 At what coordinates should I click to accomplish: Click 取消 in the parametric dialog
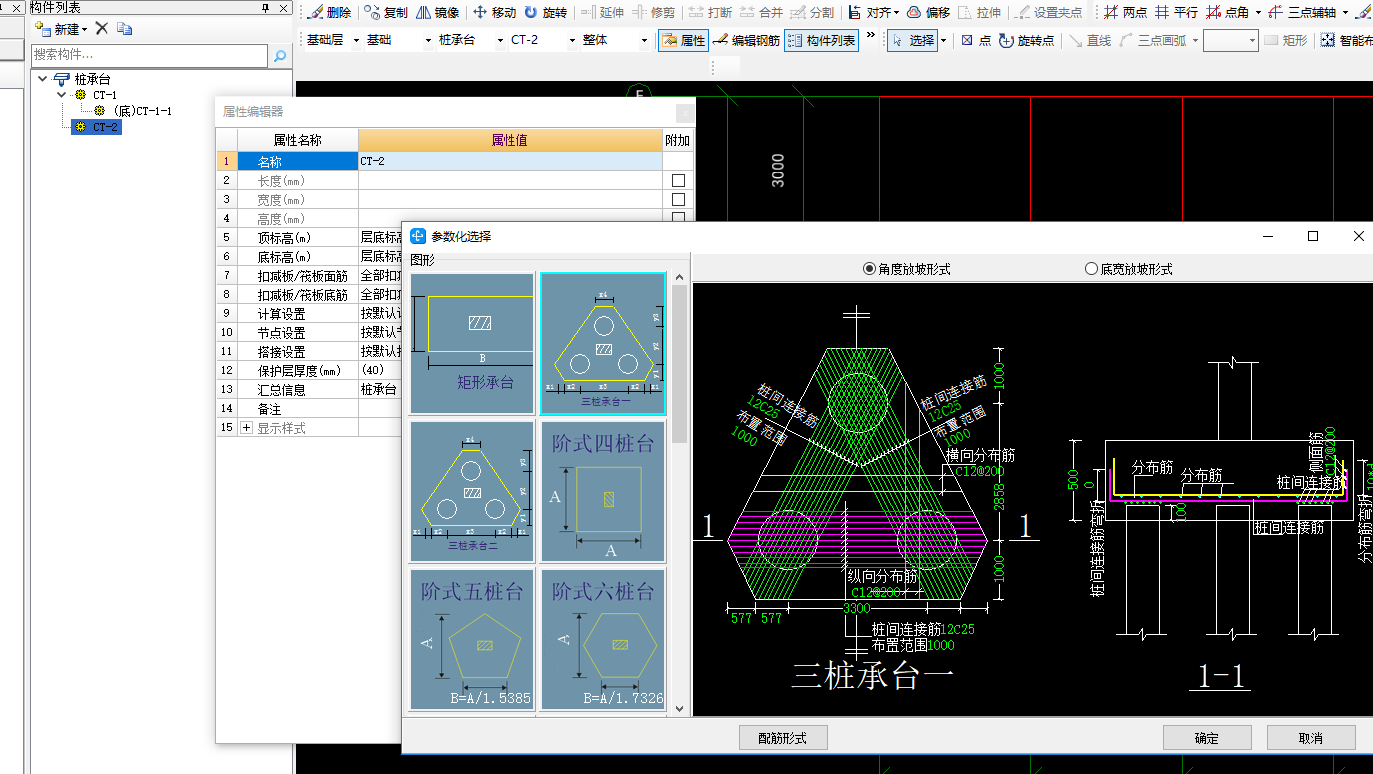[x=1311, y=738]
